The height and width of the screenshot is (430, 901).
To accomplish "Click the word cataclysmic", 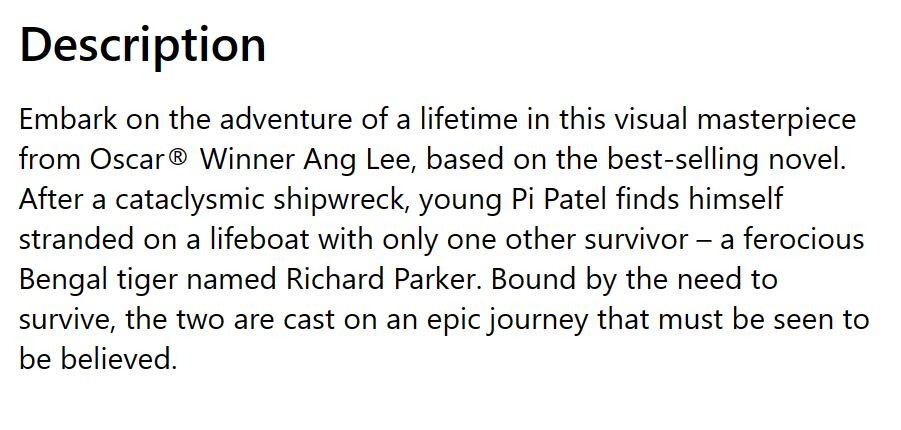I will [190, 201].
